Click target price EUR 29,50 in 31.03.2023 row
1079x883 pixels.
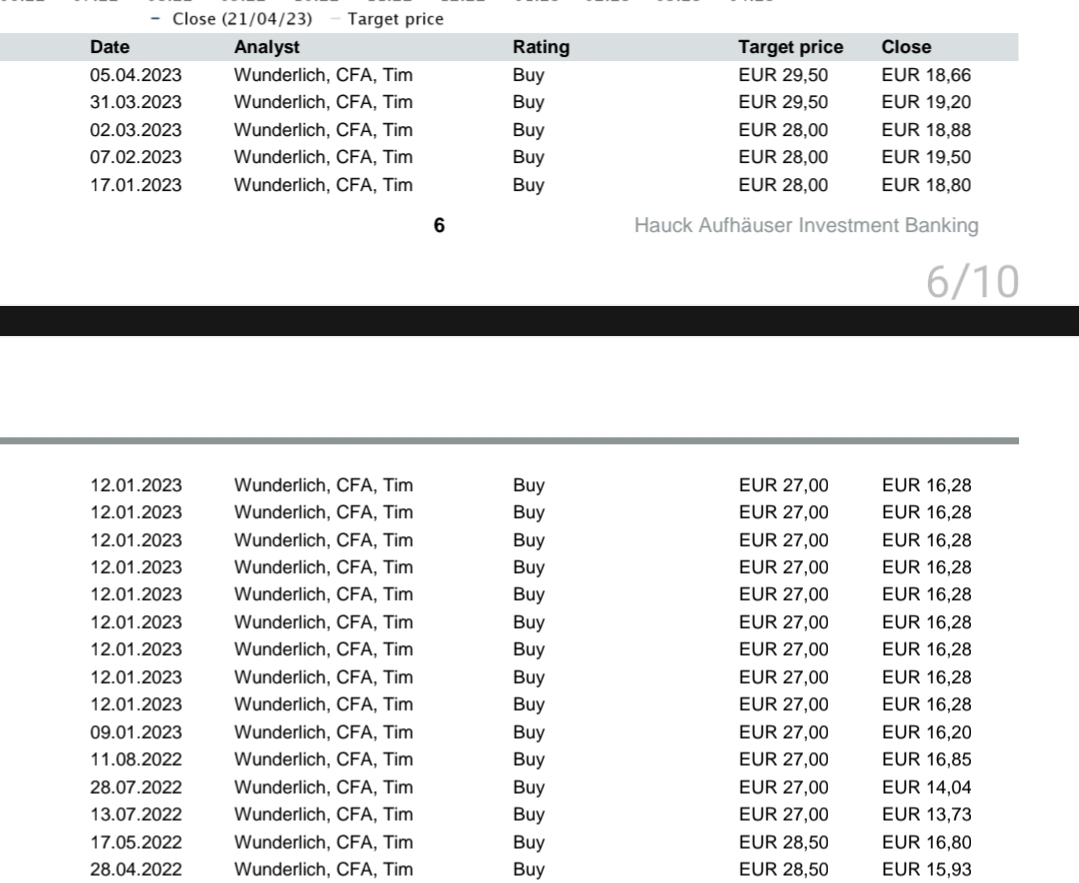783,102
